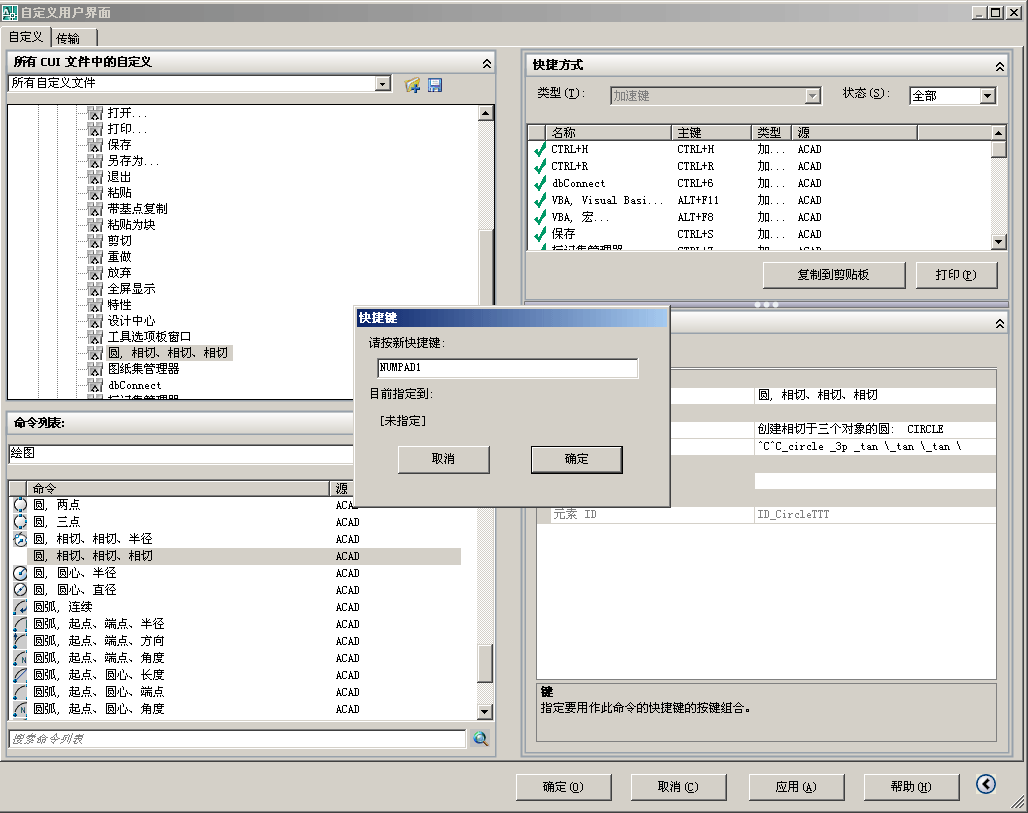Click the green check mark beside dbConnect shortcut

click(x=540, y=184)
